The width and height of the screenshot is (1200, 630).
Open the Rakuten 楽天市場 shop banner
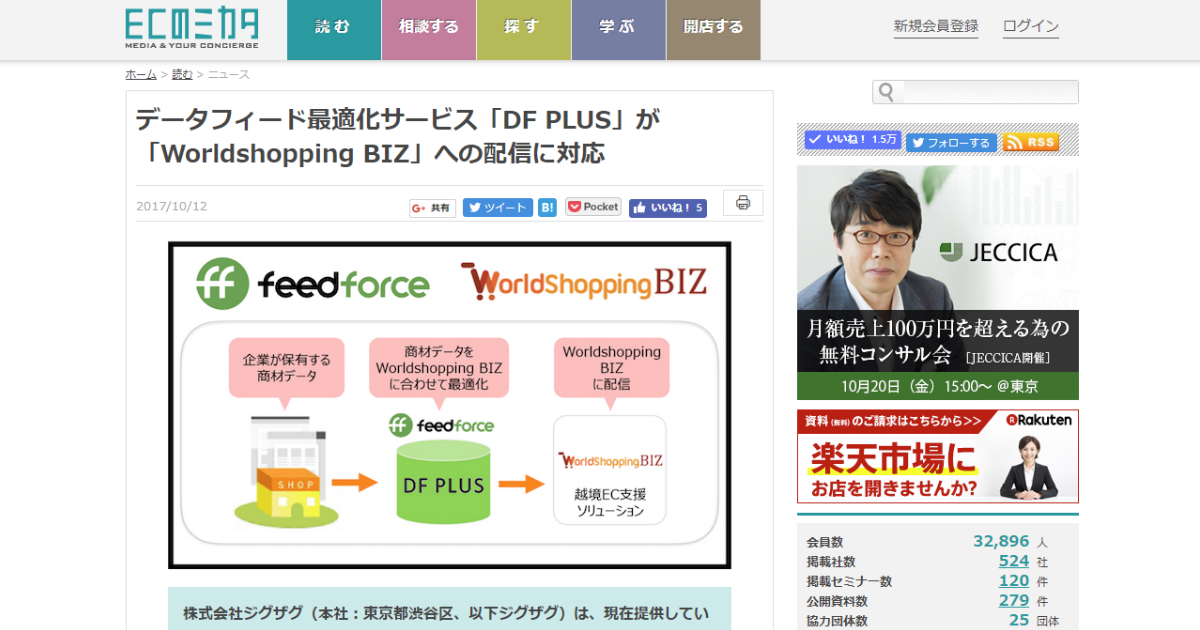(x=938, y=456)
